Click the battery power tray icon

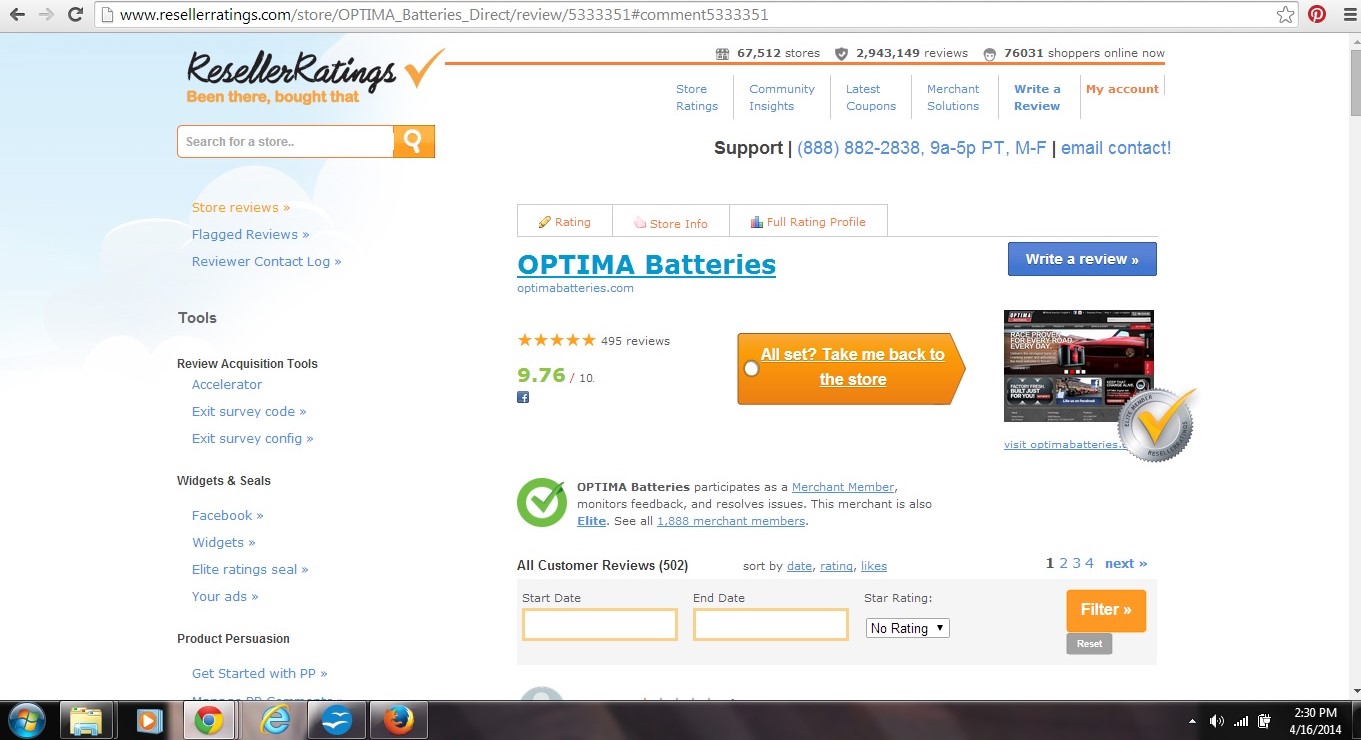[x=1265, y=721]
